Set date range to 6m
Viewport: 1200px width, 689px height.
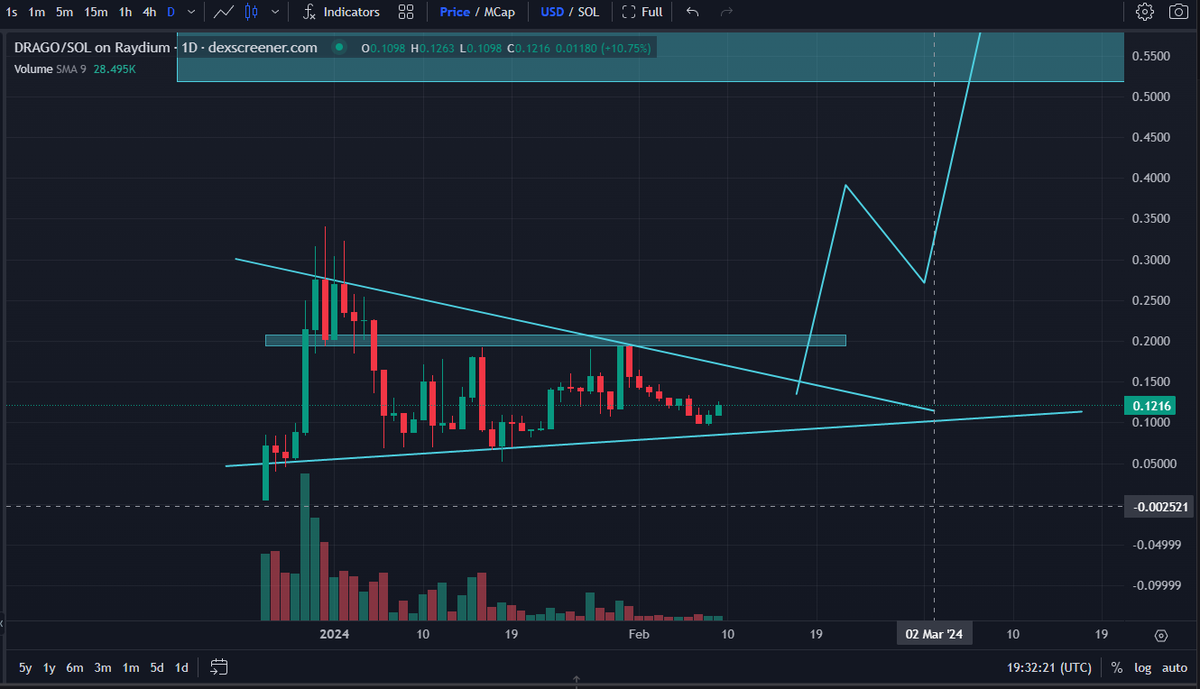point(75,667)
